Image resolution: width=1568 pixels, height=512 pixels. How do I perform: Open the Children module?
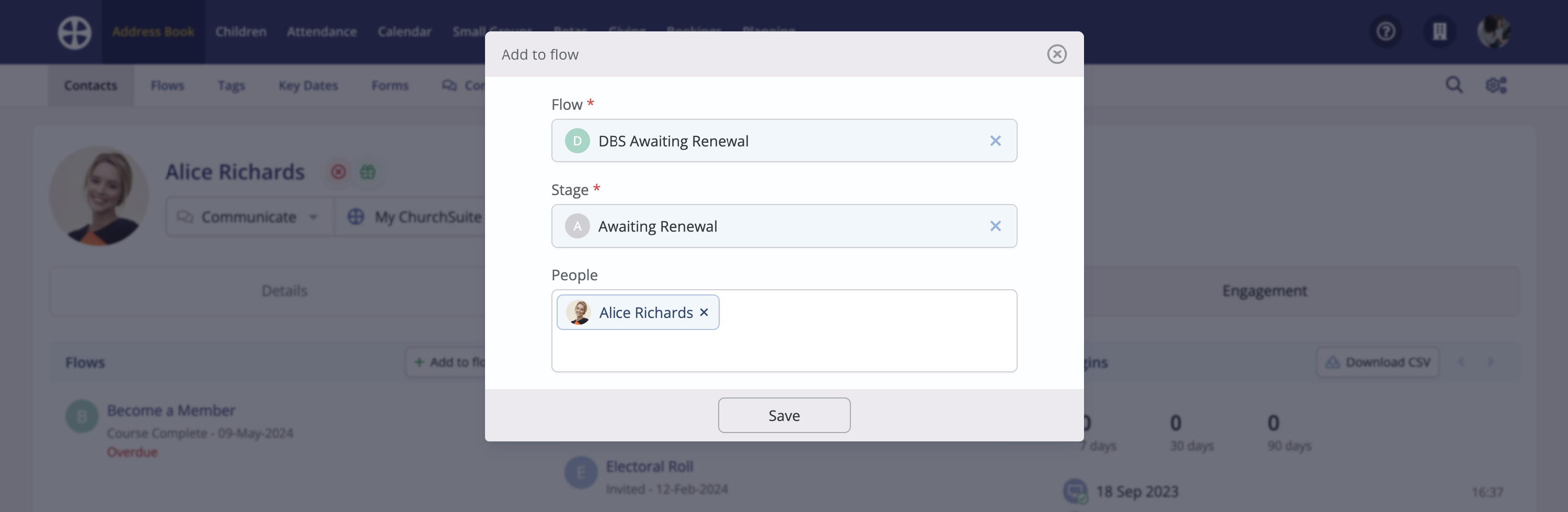pos(240,32)
